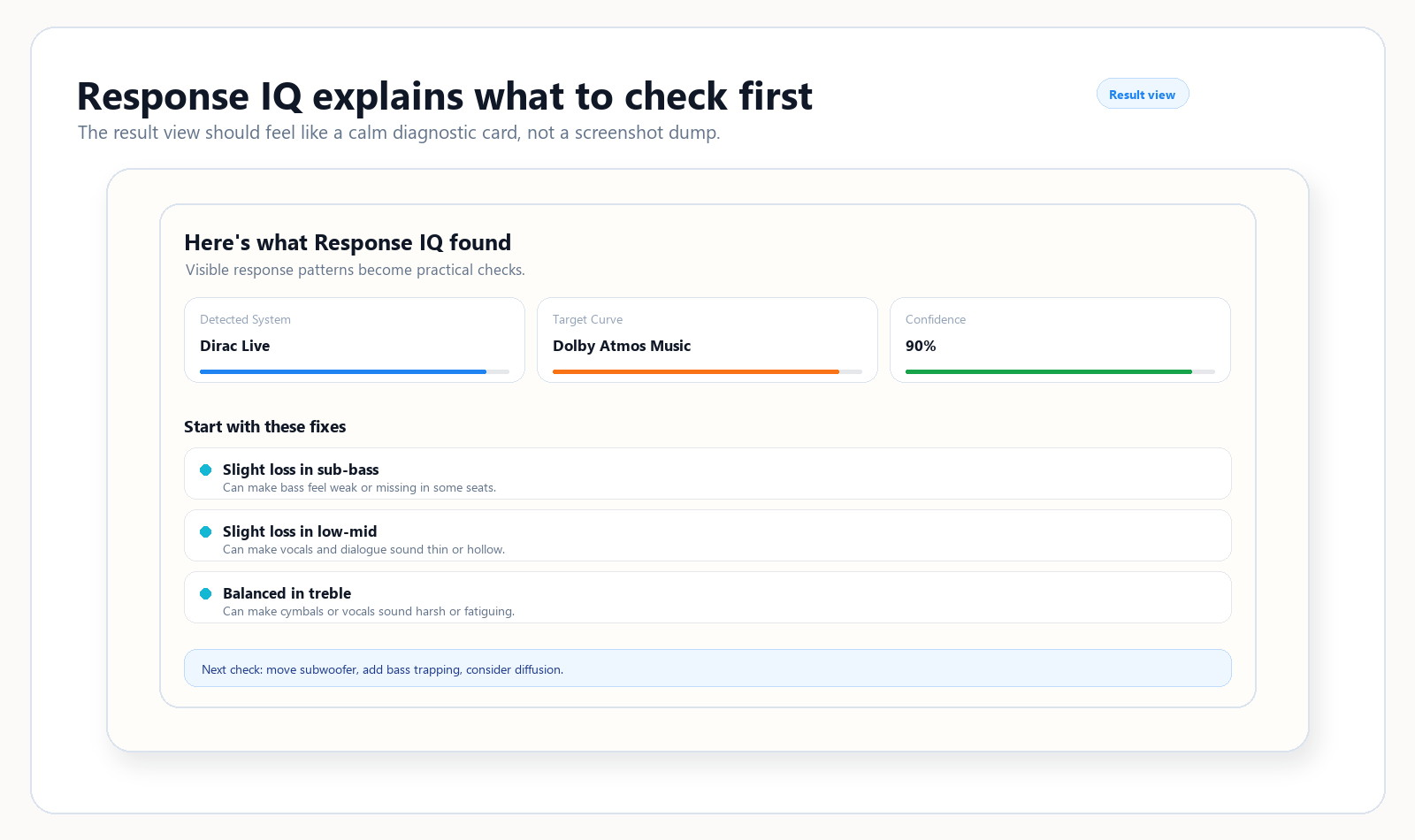Viewport: 1415px width, 840px height.
Task: Select the Slight loss in sub-bass row
Action: pyautogui.click(x=707, y=474)
